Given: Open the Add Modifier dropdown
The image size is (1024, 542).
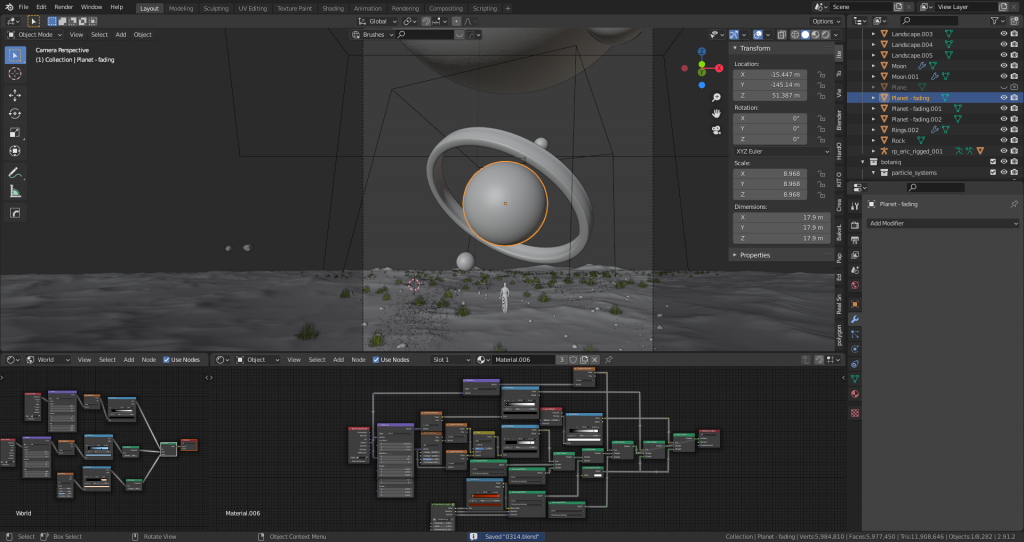Looking at the screenshot, I should [942, 223].
